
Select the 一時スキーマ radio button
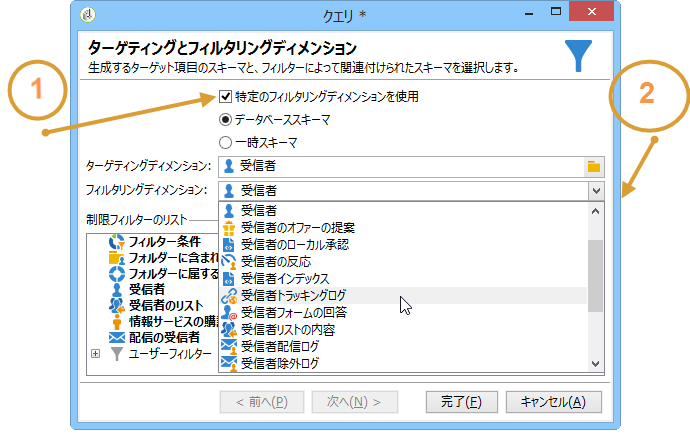225,143
